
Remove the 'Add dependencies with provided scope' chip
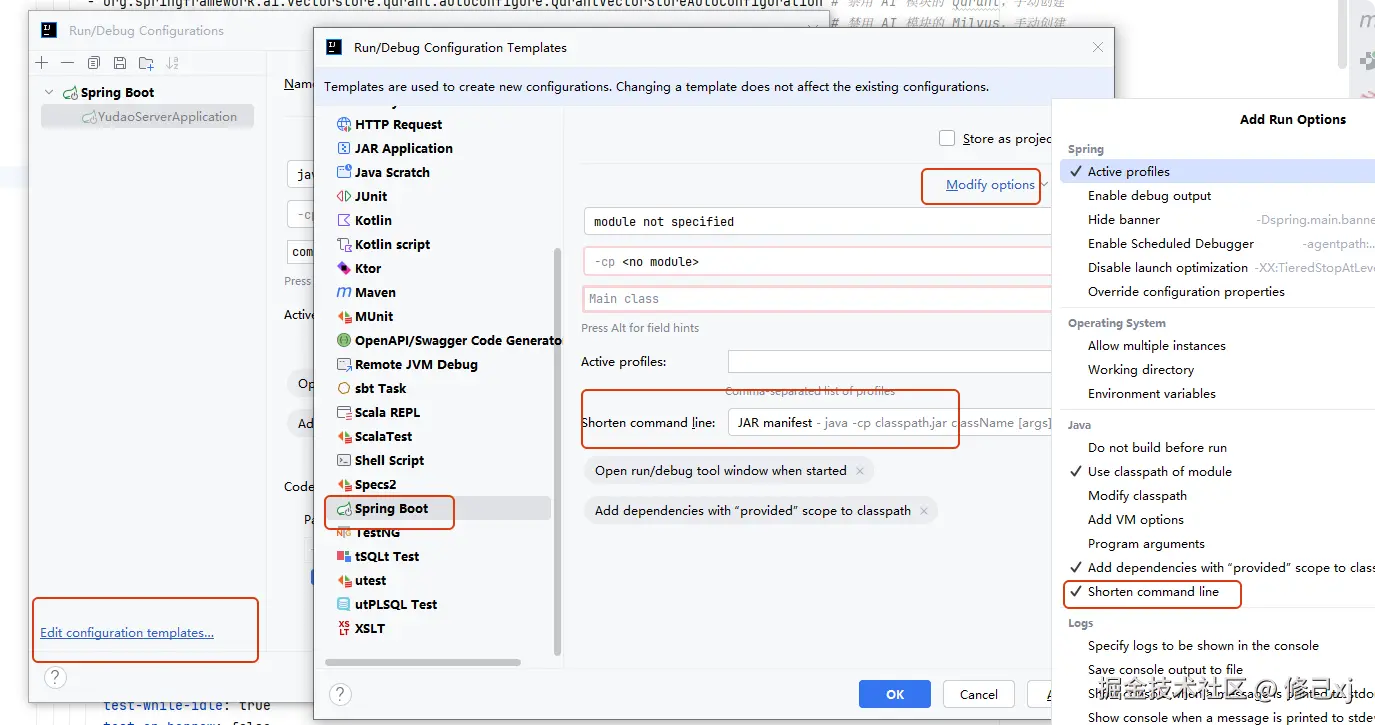pyautogui.click(x=924, y=511)
